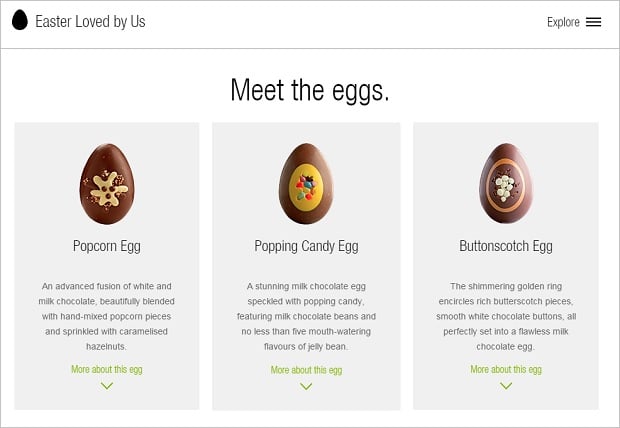Click the Popcorn Egg title

(107, 246)
